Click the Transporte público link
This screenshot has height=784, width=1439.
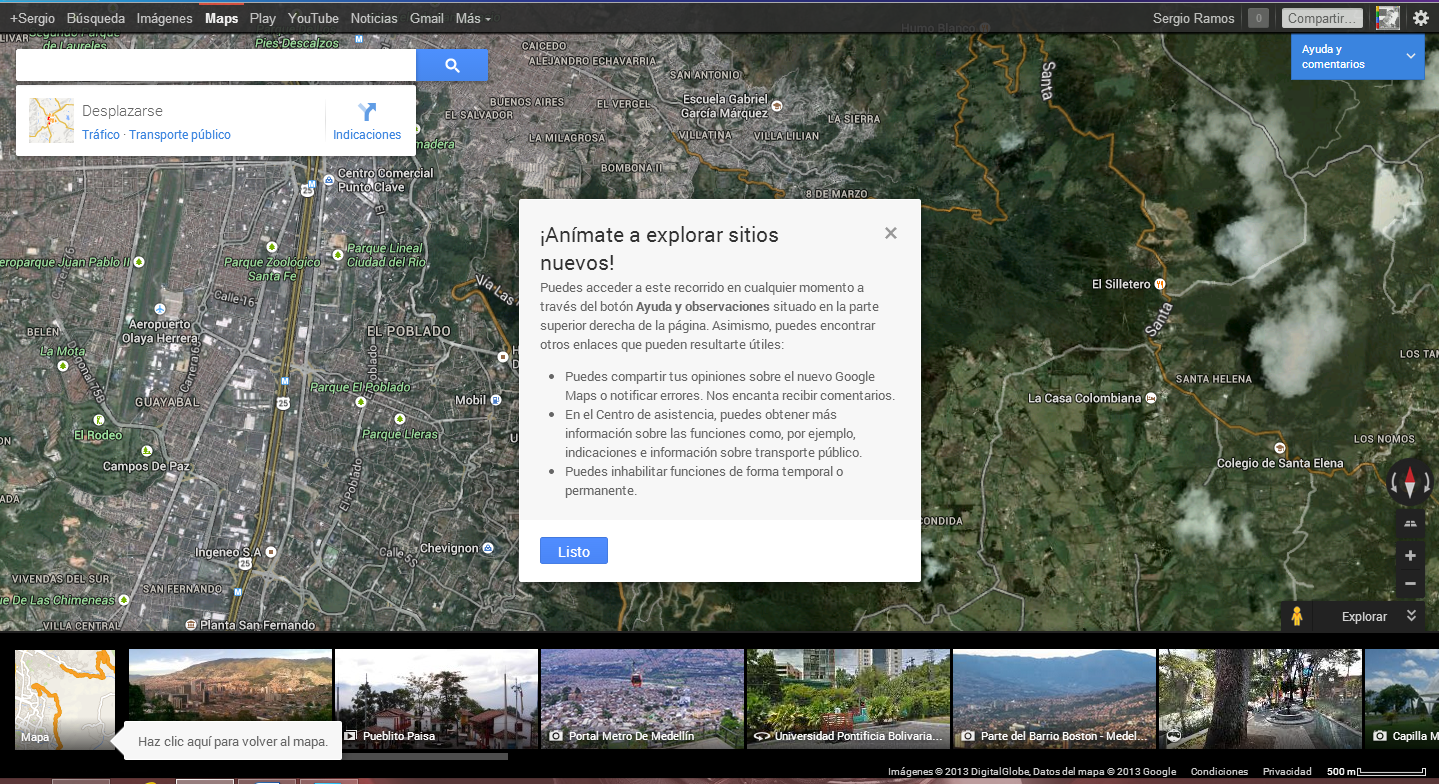(x=180, y=135)
